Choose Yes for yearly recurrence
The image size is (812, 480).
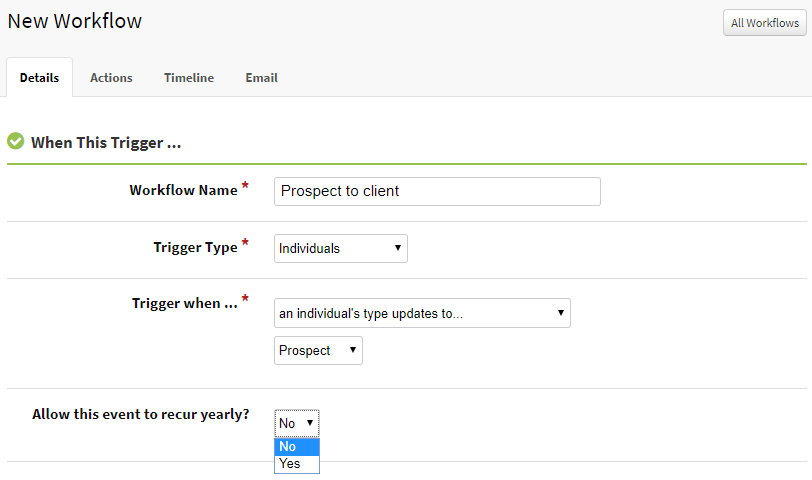coord(297,464)
